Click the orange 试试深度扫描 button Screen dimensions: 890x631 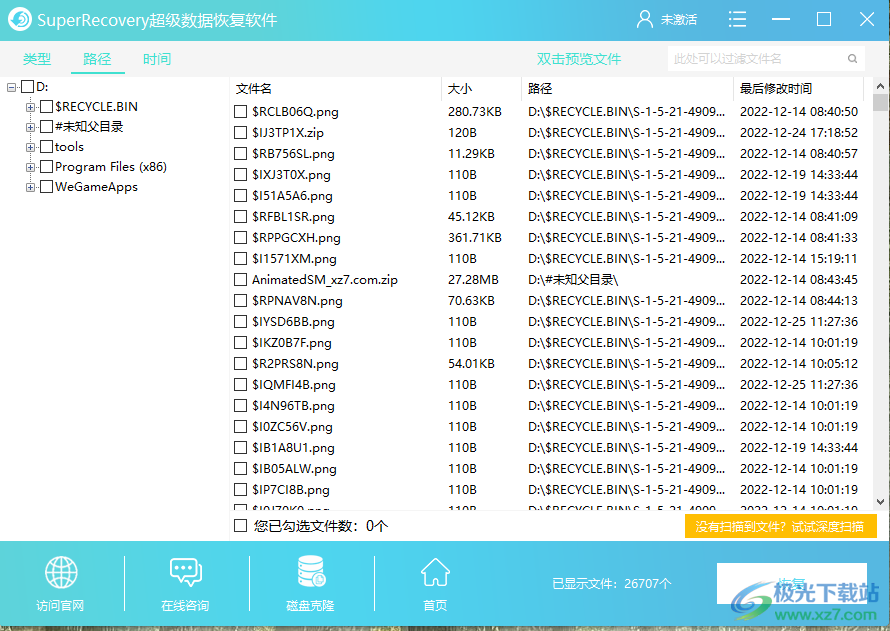coord(780,527)
